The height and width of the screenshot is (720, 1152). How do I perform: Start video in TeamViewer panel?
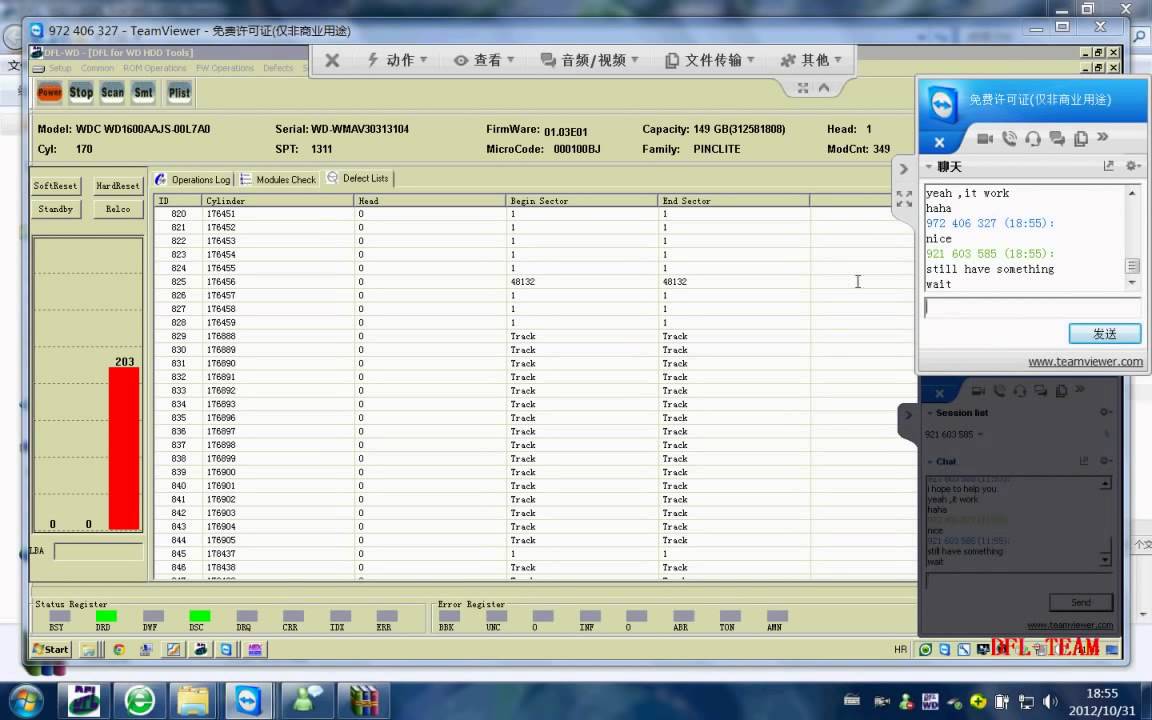(x=985, y=138)
